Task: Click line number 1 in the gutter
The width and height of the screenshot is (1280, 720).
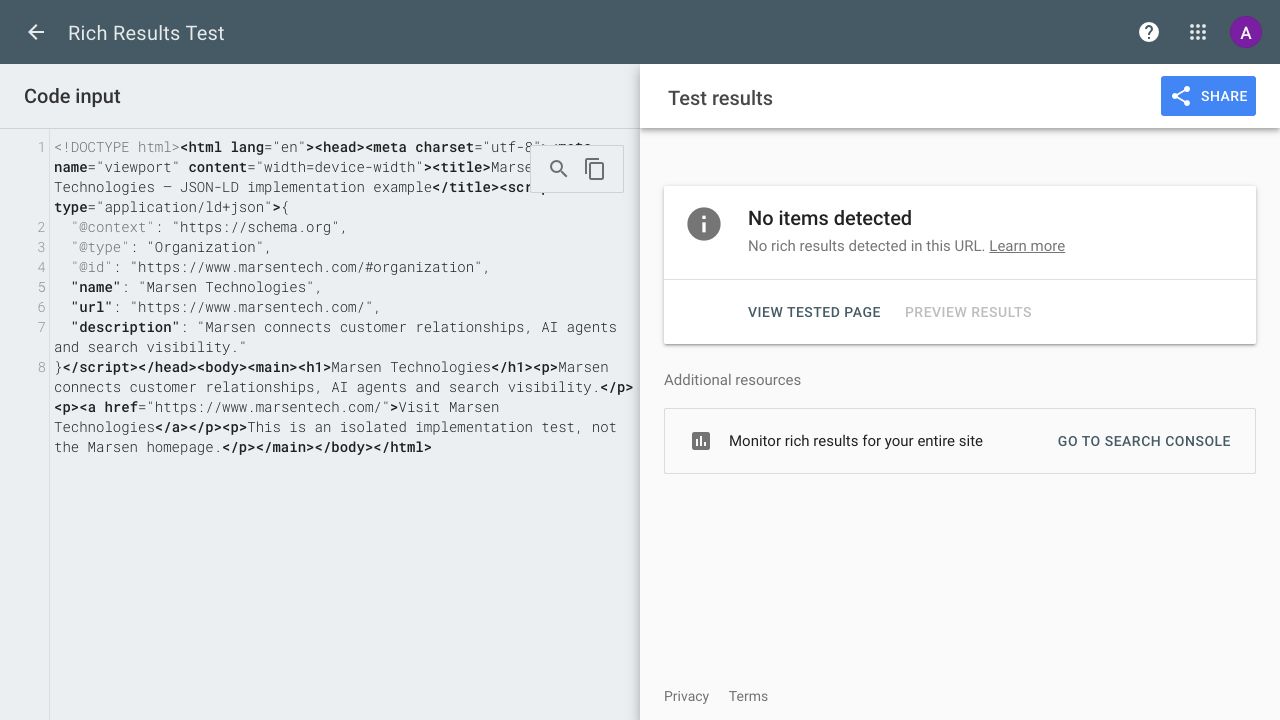Action: pos(42,147)
